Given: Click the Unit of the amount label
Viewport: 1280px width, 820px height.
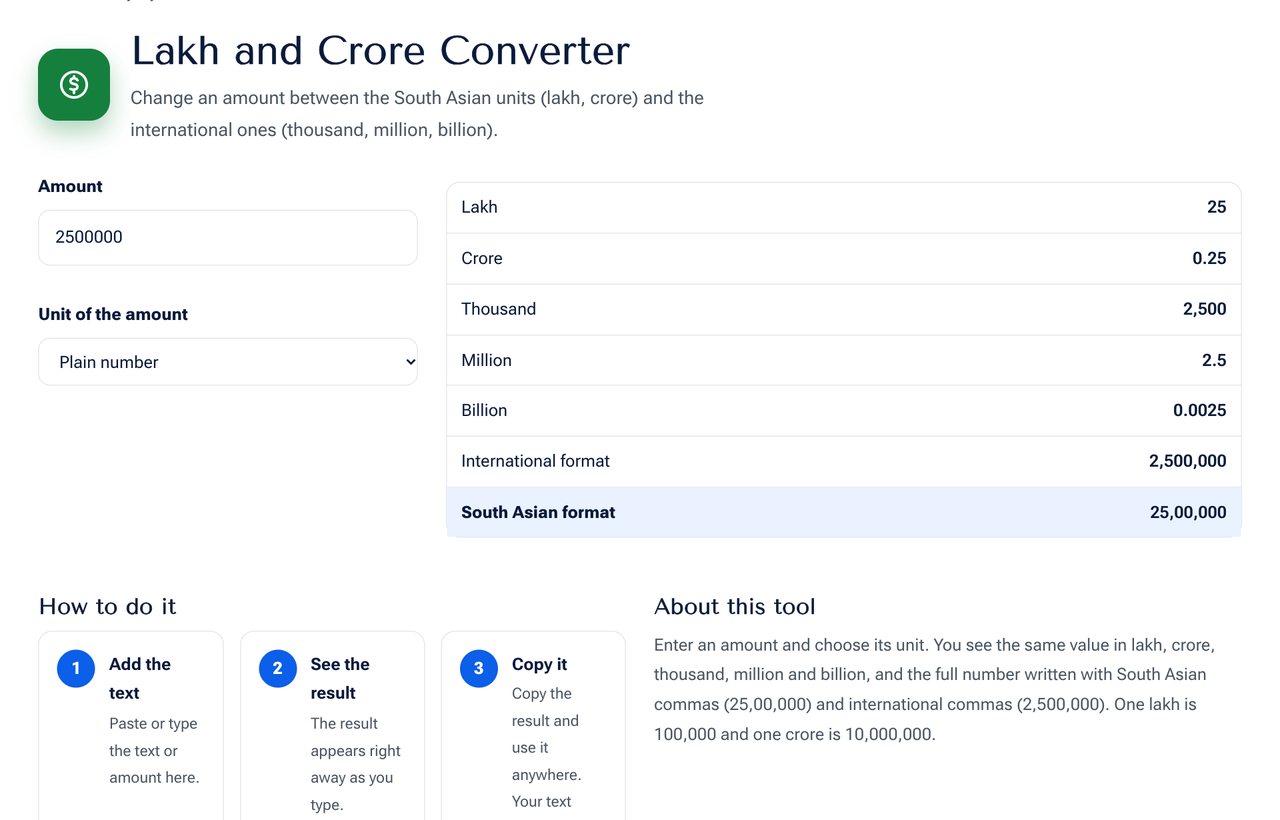Looking at the screenshot, I should [113, 314].
